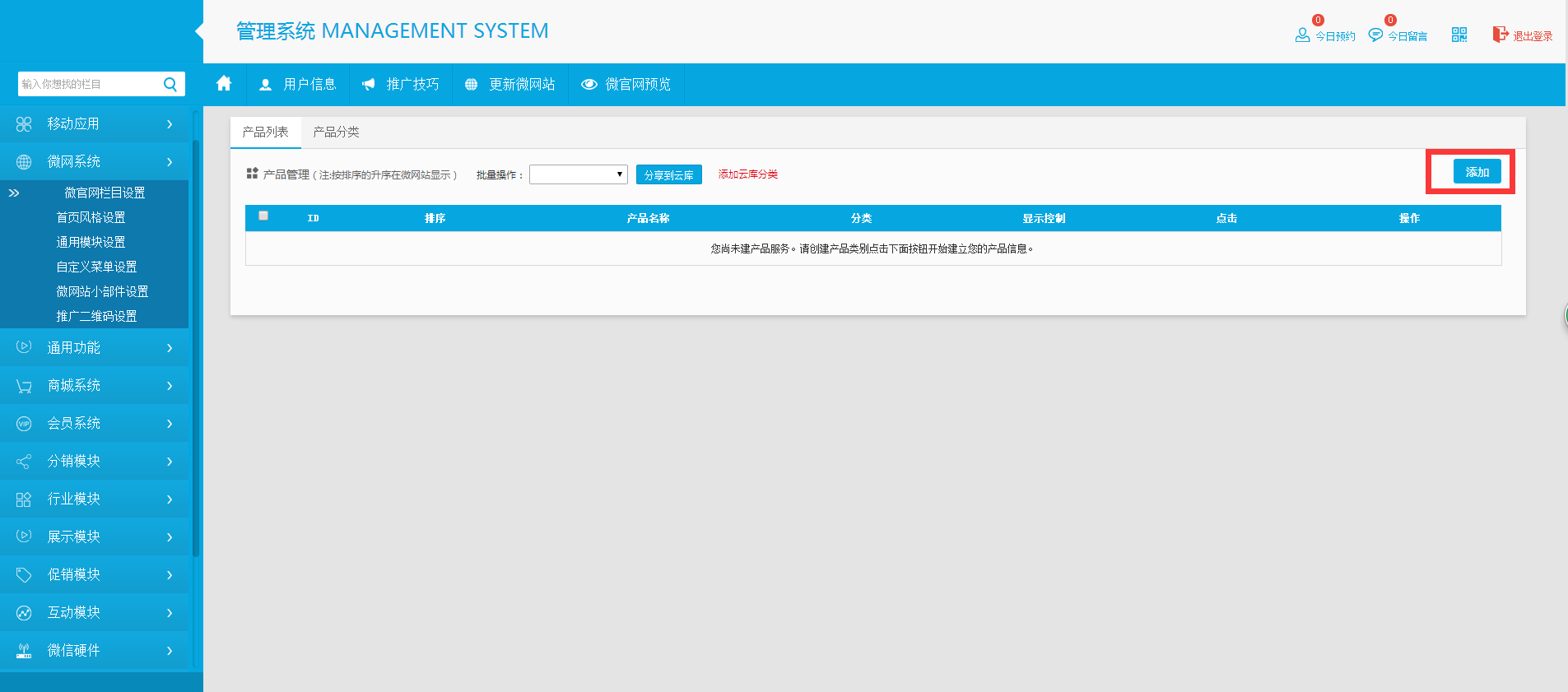
Task: Expand the 会员系统 sidebar section
Action: coord(95,424)
